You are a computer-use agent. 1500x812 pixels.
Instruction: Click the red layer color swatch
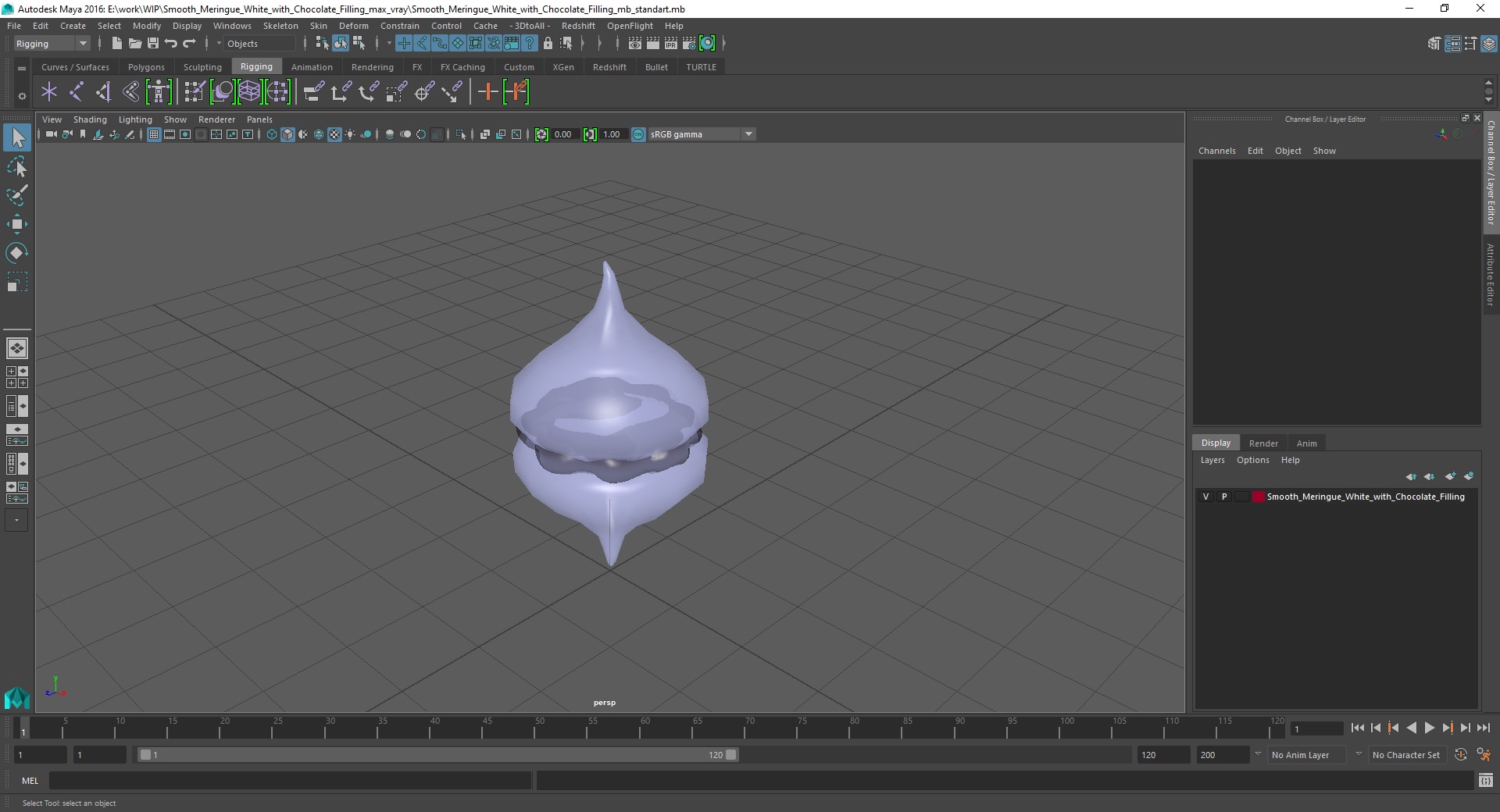[1259, 497]
